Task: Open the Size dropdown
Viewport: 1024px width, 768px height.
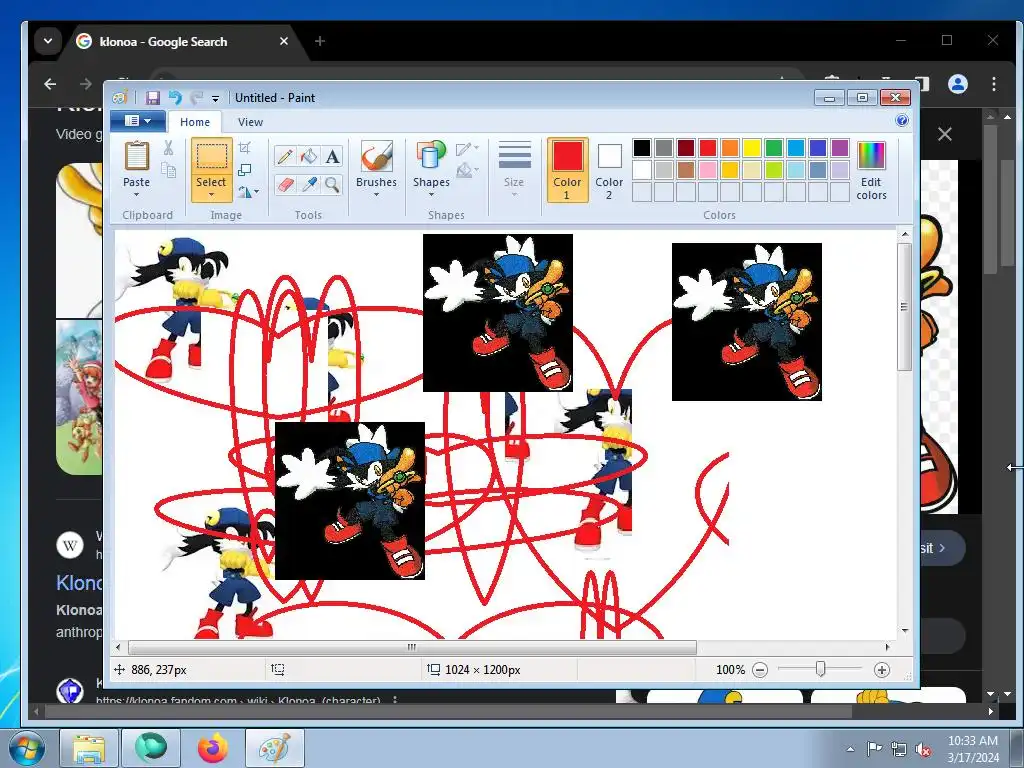Action: point(514,170)
